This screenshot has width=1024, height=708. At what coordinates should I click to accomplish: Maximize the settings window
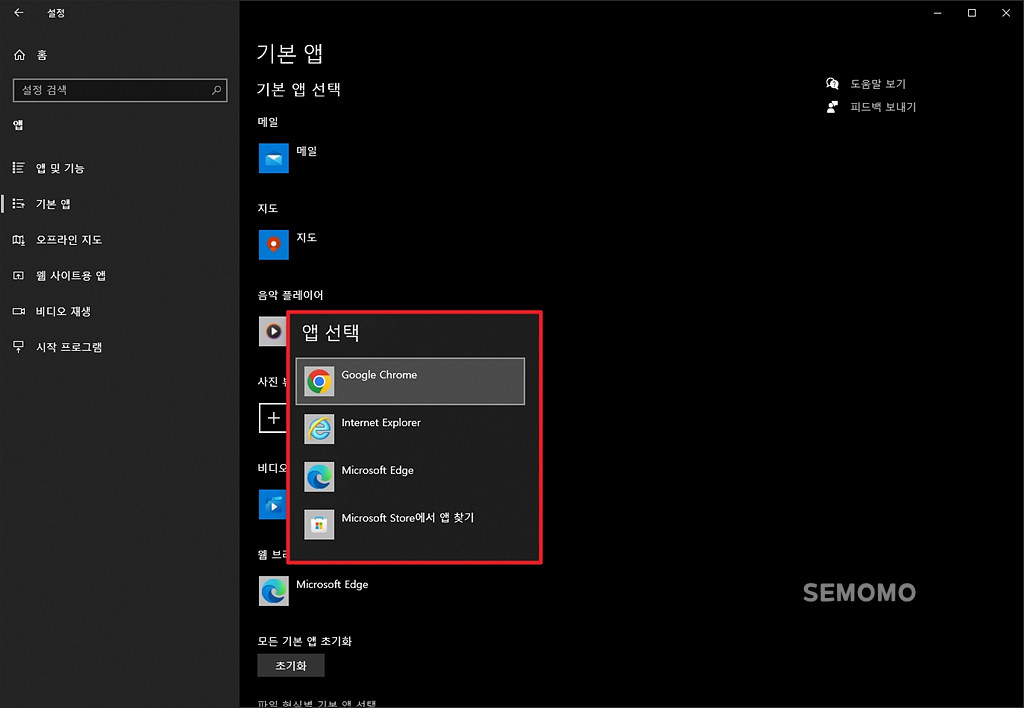(972, 12)
